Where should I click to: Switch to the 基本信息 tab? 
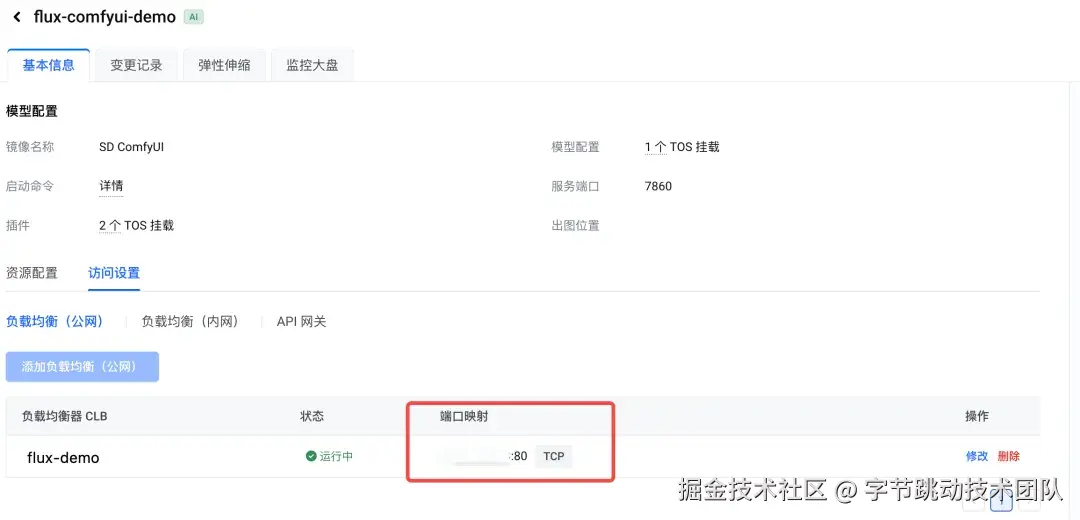(48, 65)
